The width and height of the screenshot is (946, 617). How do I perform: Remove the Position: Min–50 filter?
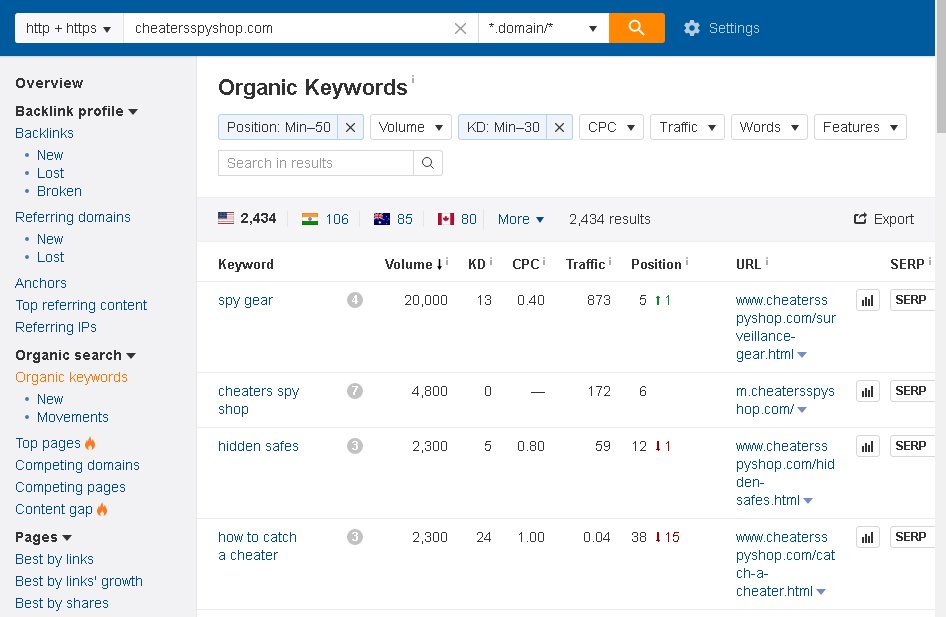click(x=351, y=127)
